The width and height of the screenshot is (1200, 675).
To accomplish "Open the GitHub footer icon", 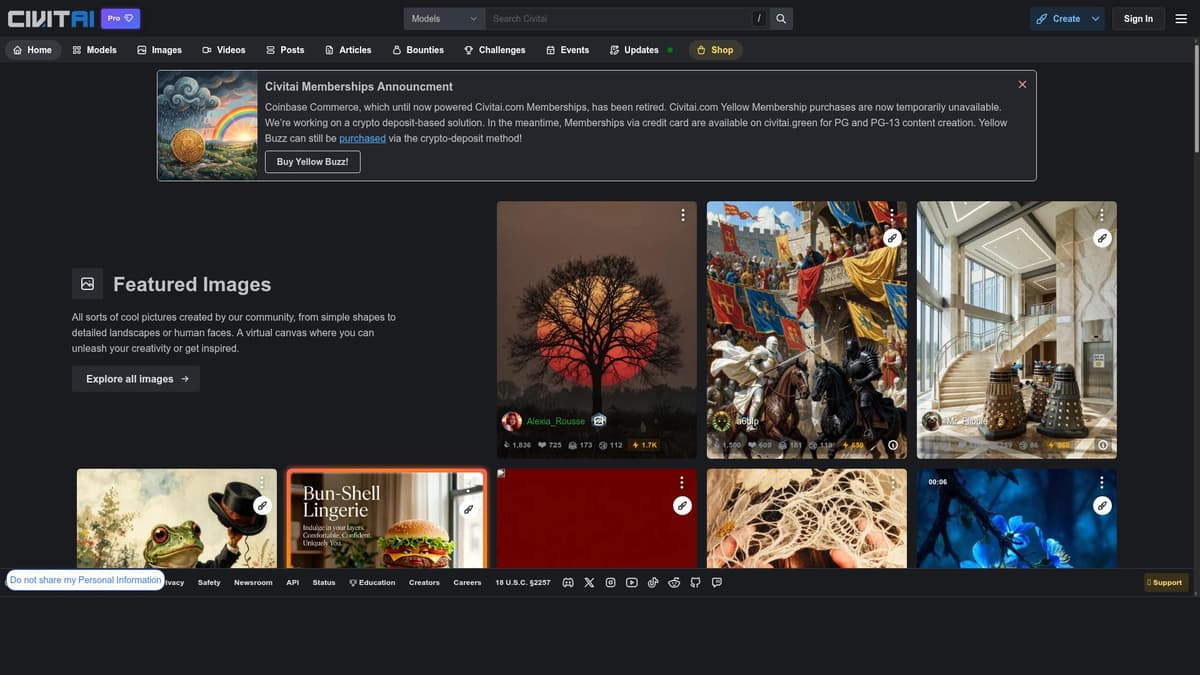I will (695, 582).
